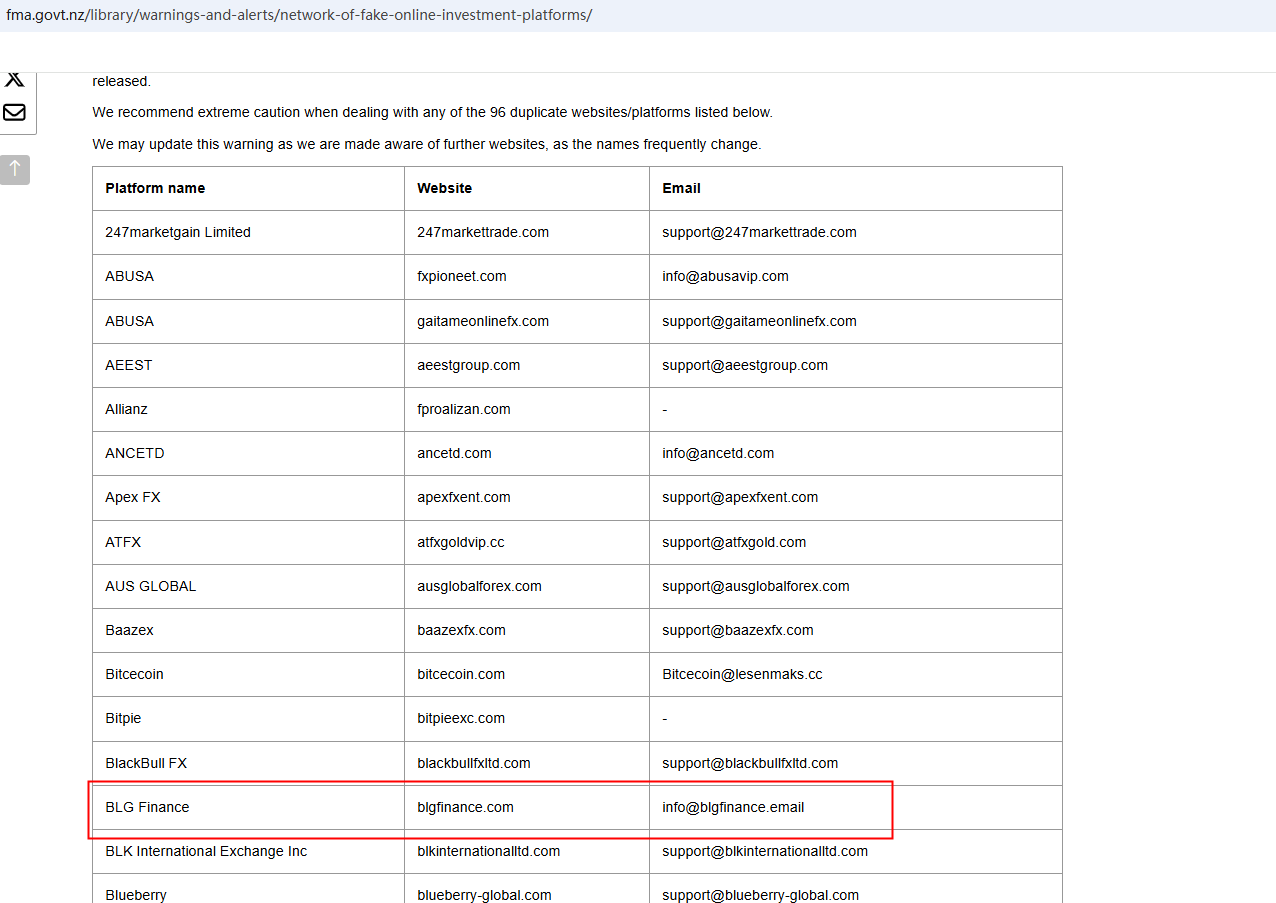Click the Website column header

444,188
